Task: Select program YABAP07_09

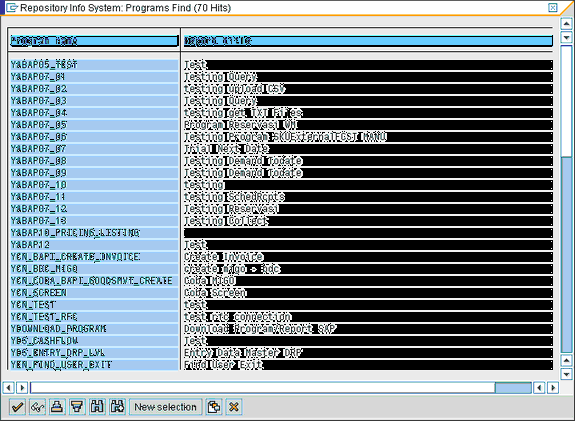Action: pos(94,173)
